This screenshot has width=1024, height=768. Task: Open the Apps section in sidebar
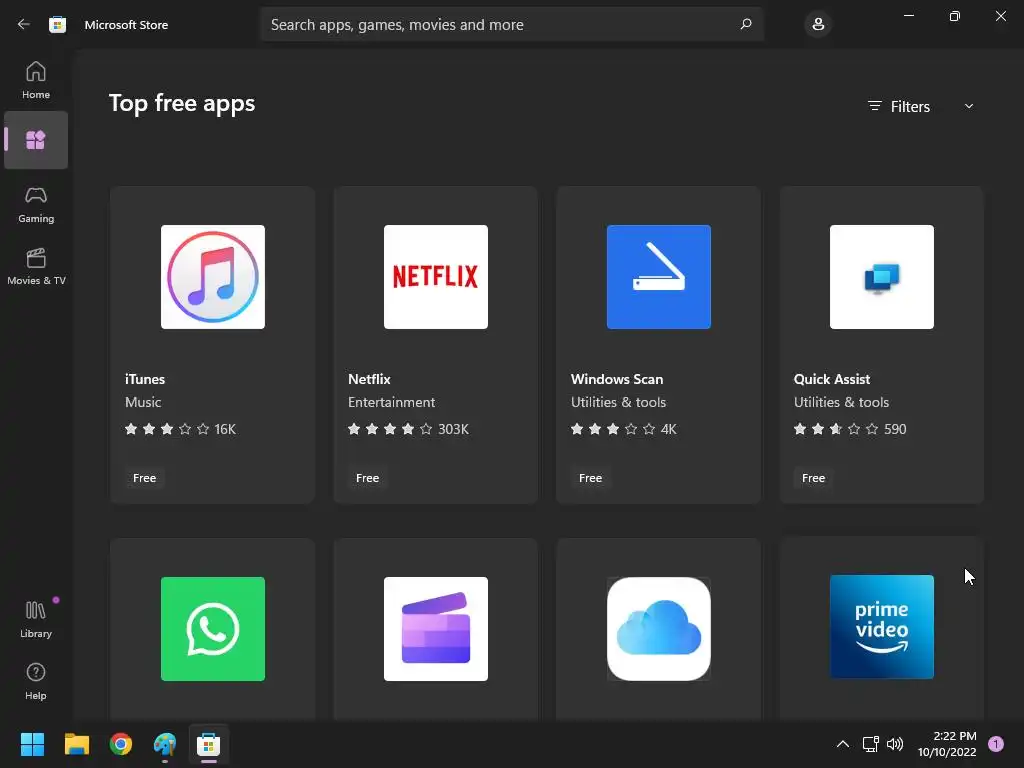coord(36,140)
